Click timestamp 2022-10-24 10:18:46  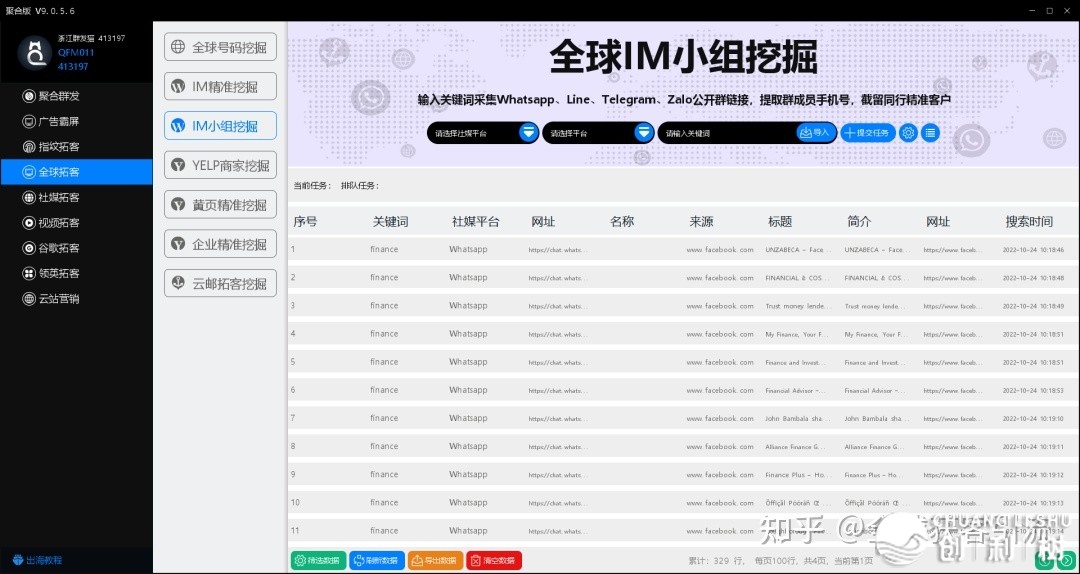tap(1033, 249)
